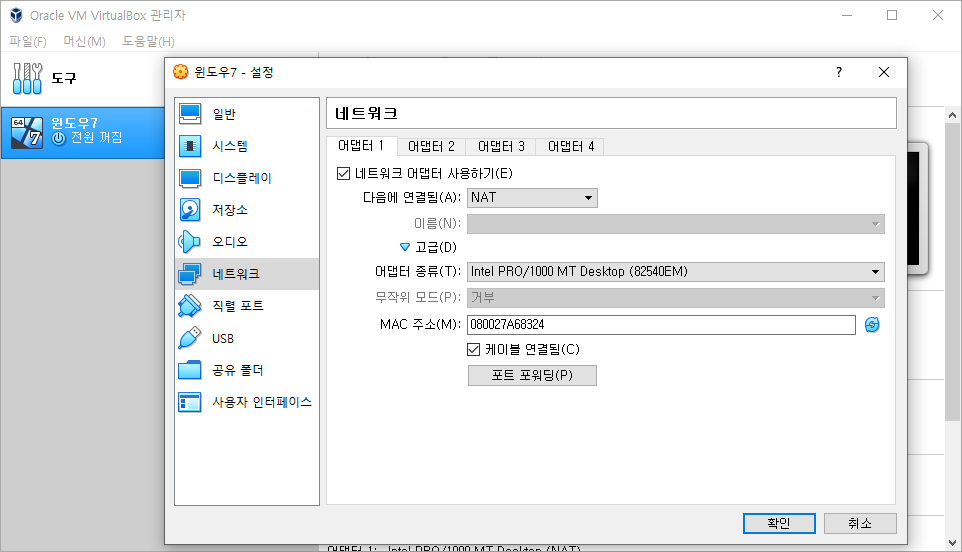The image size is (962, 552).
Task: Click the scrollbar down arrow in manager window
Action: click(x=952, y=543)
